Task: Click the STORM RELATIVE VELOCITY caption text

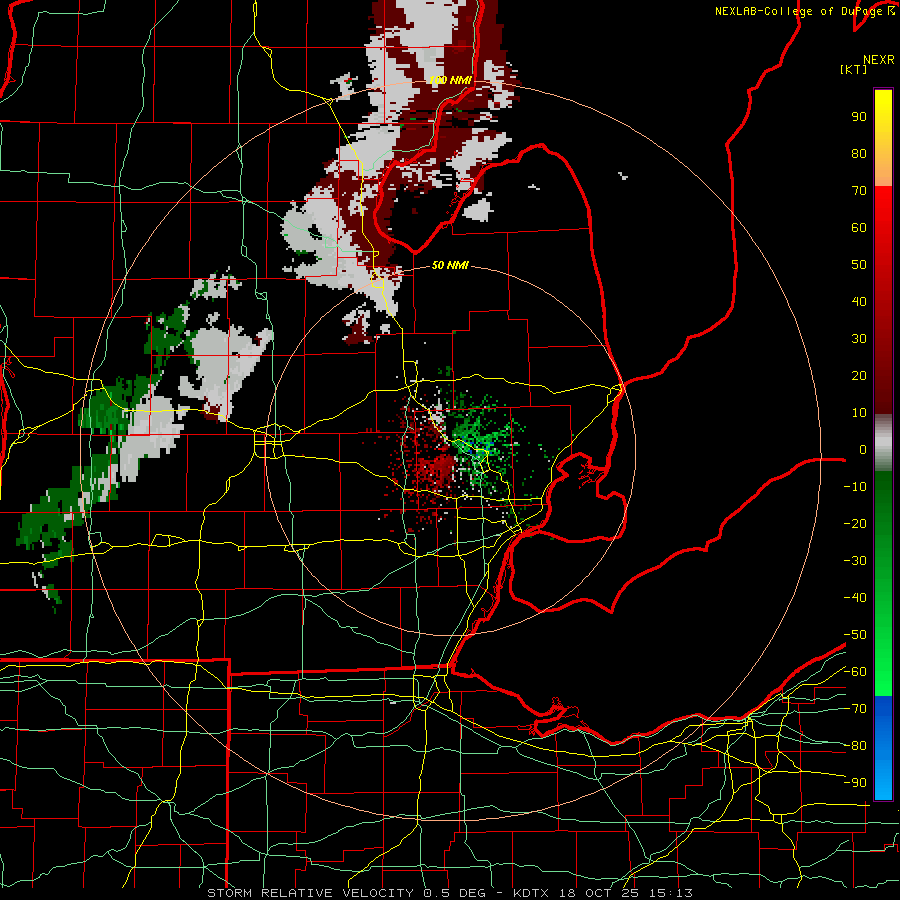Action: click(x=310, y=893)
